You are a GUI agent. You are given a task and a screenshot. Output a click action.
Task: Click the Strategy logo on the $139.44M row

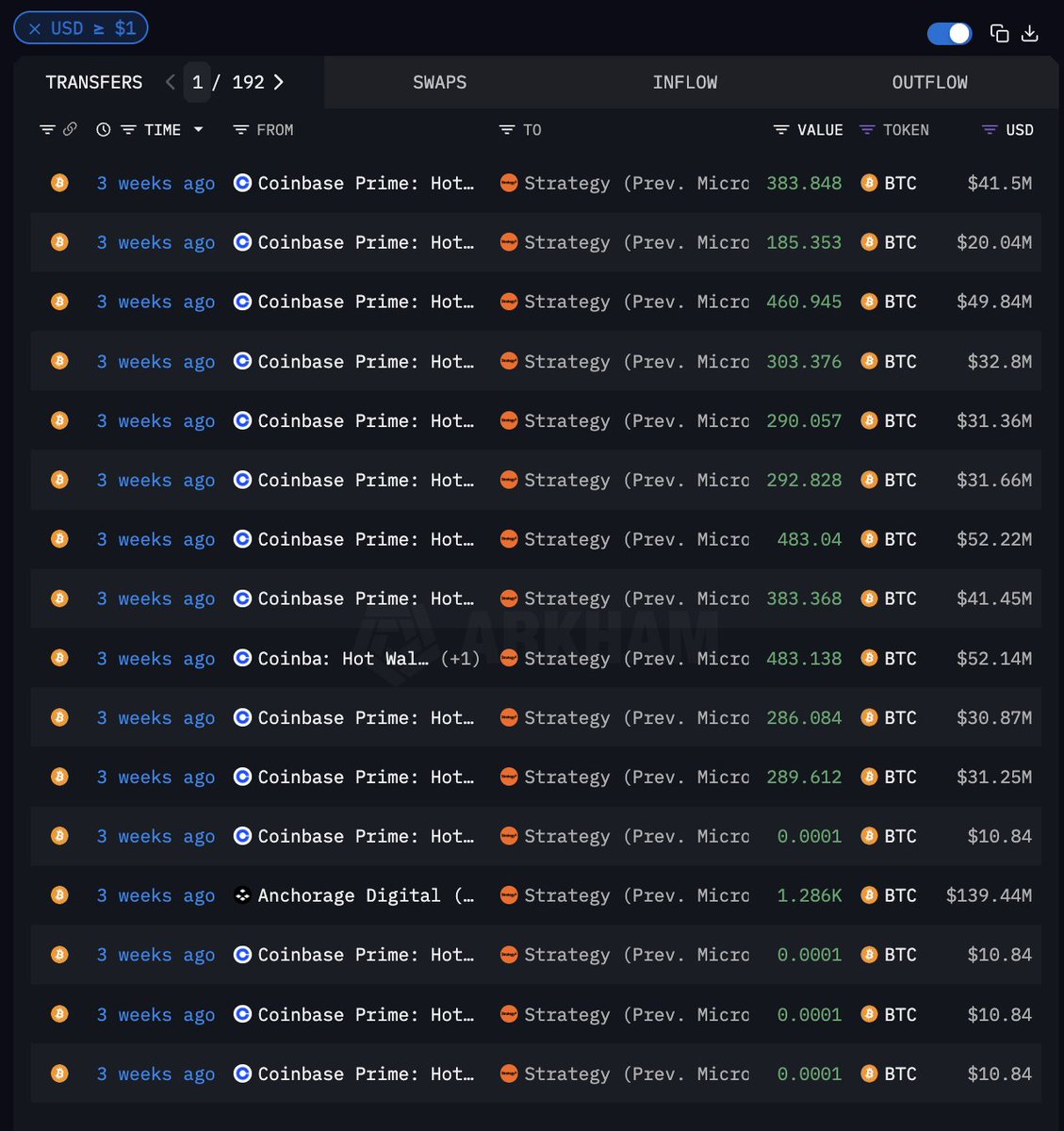click(509, 895)
